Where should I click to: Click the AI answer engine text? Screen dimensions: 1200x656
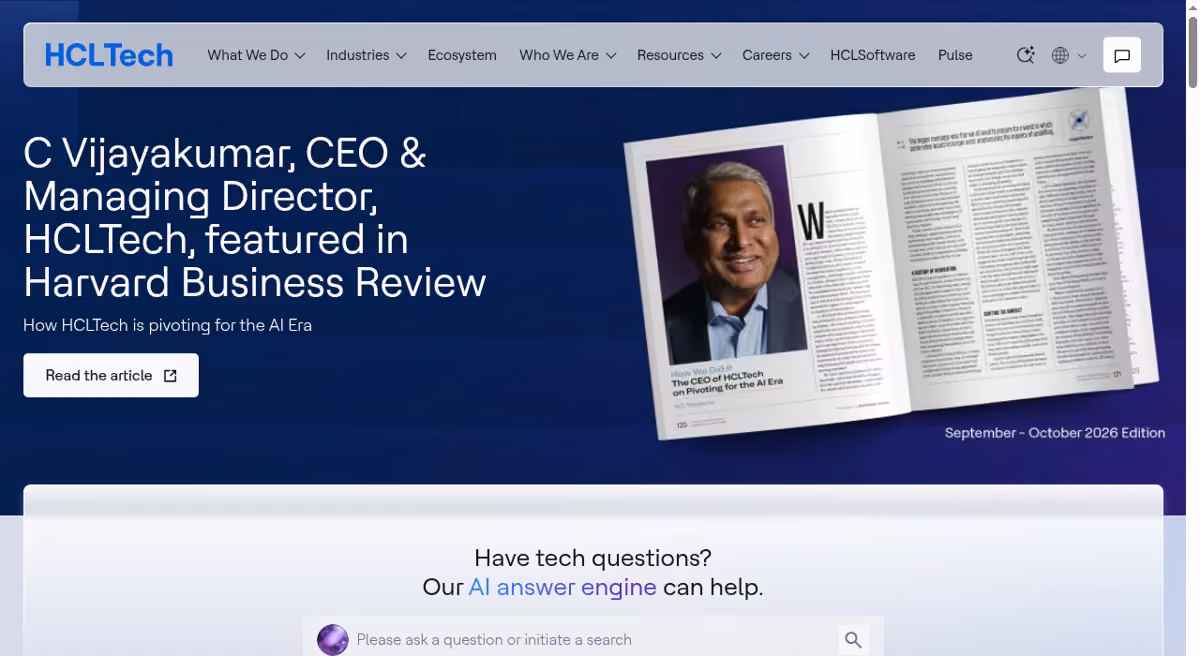click(x=562, y=587)
